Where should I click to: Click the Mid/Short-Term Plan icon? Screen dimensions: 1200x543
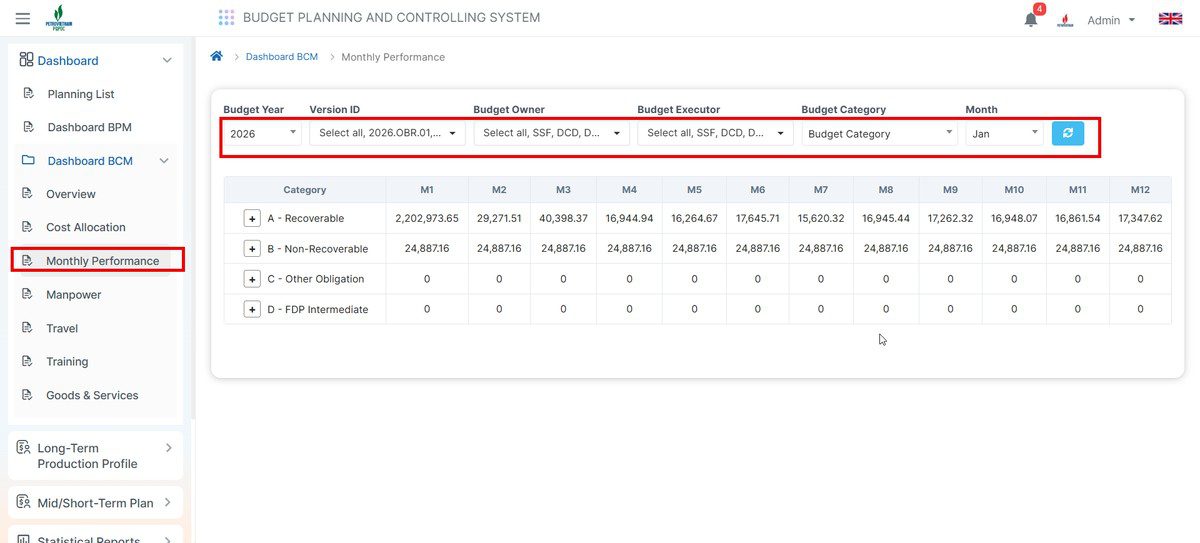[24, 502]
